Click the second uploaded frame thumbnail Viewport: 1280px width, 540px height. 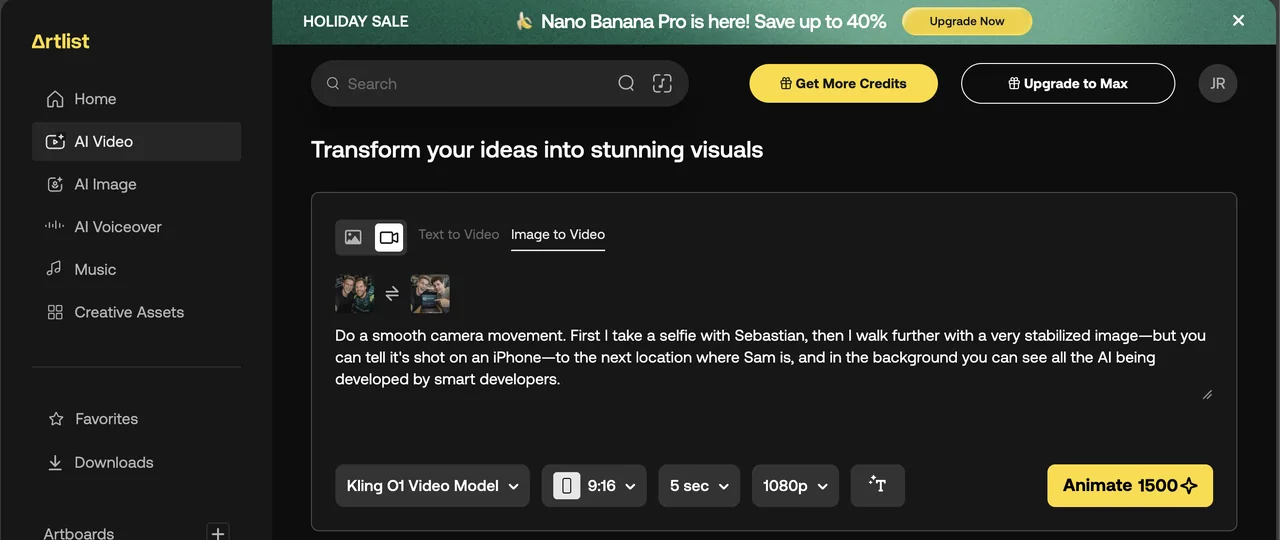[x=430, y=294]
